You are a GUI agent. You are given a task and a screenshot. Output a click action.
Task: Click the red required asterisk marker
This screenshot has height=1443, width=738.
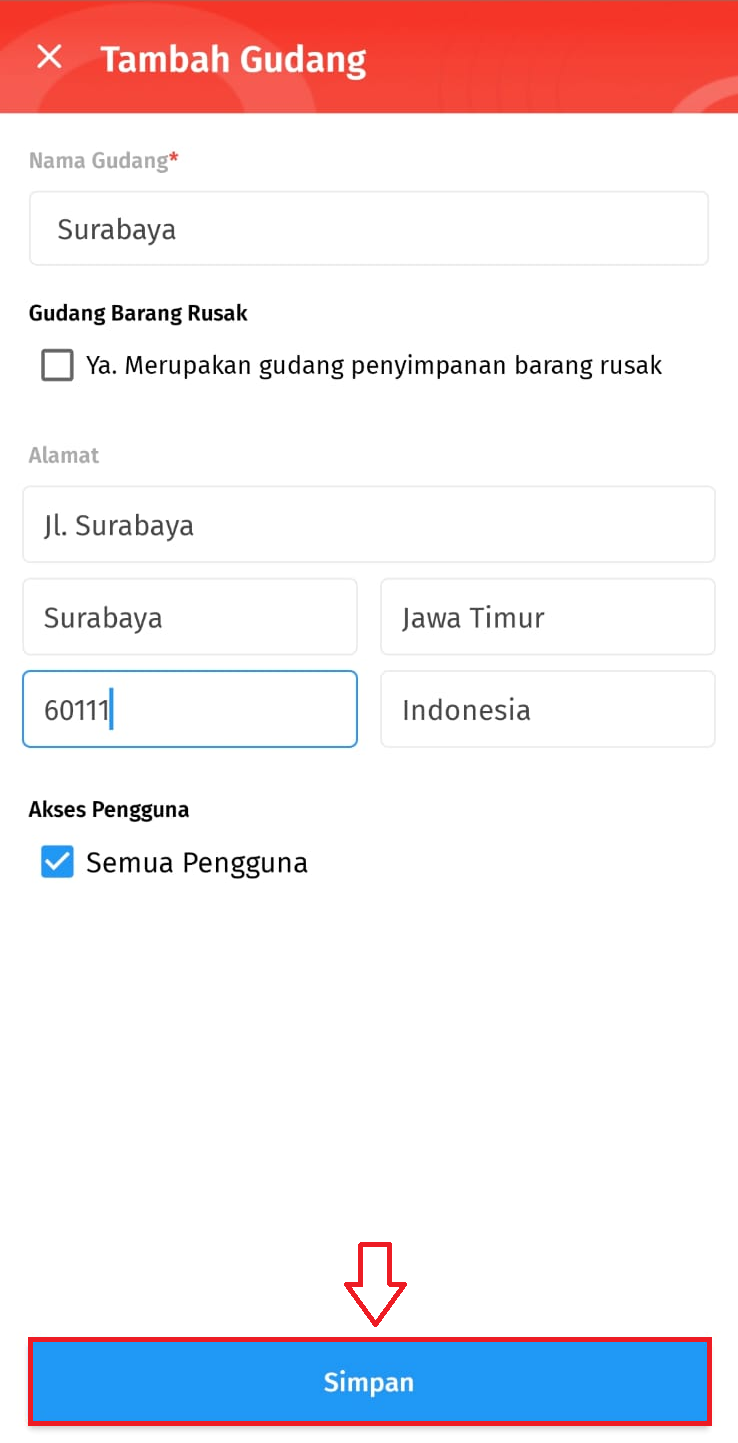174,158
